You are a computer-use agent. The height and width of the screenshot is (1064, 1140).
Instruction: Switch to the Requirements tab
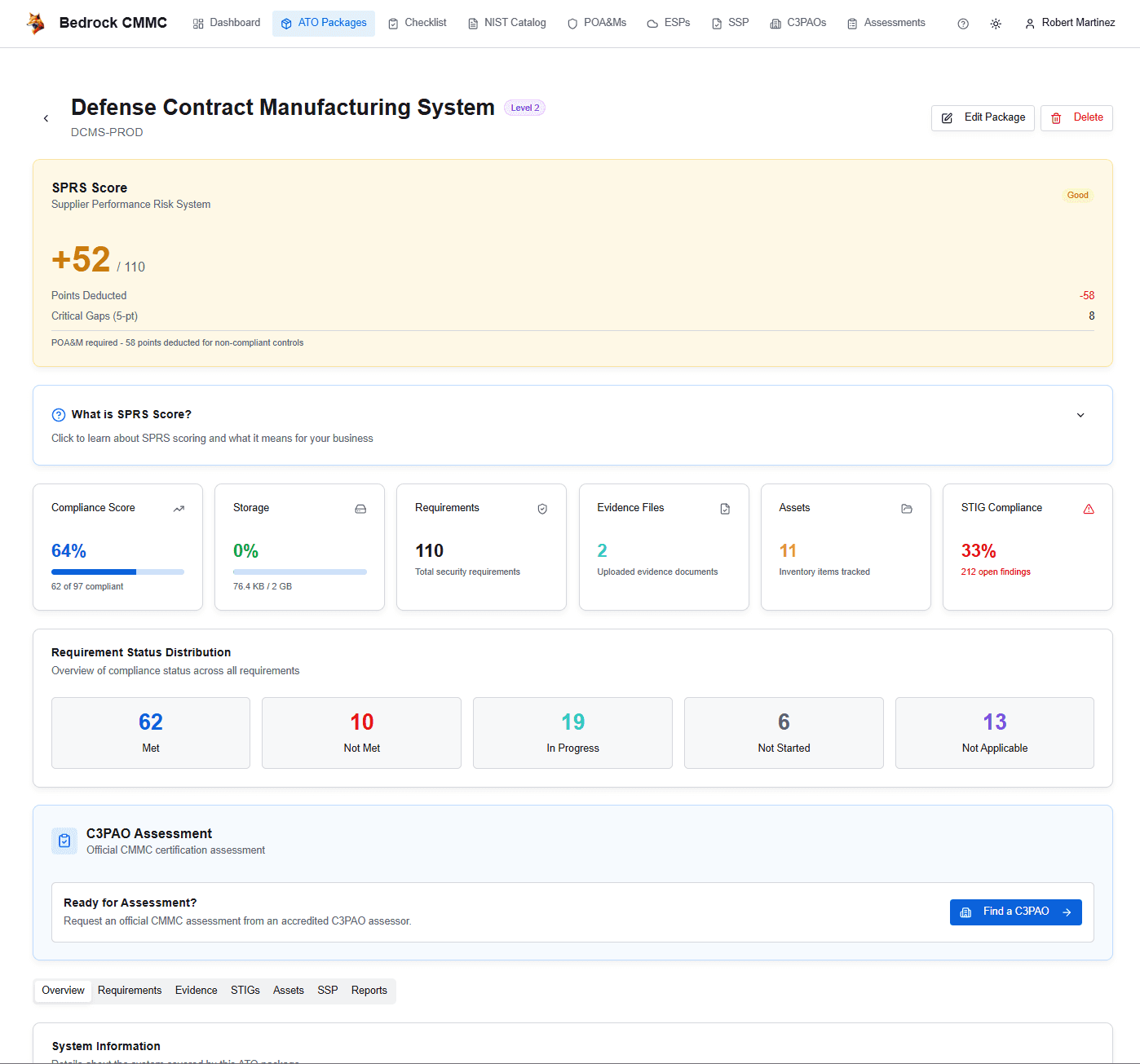click(x=129, y=990)
